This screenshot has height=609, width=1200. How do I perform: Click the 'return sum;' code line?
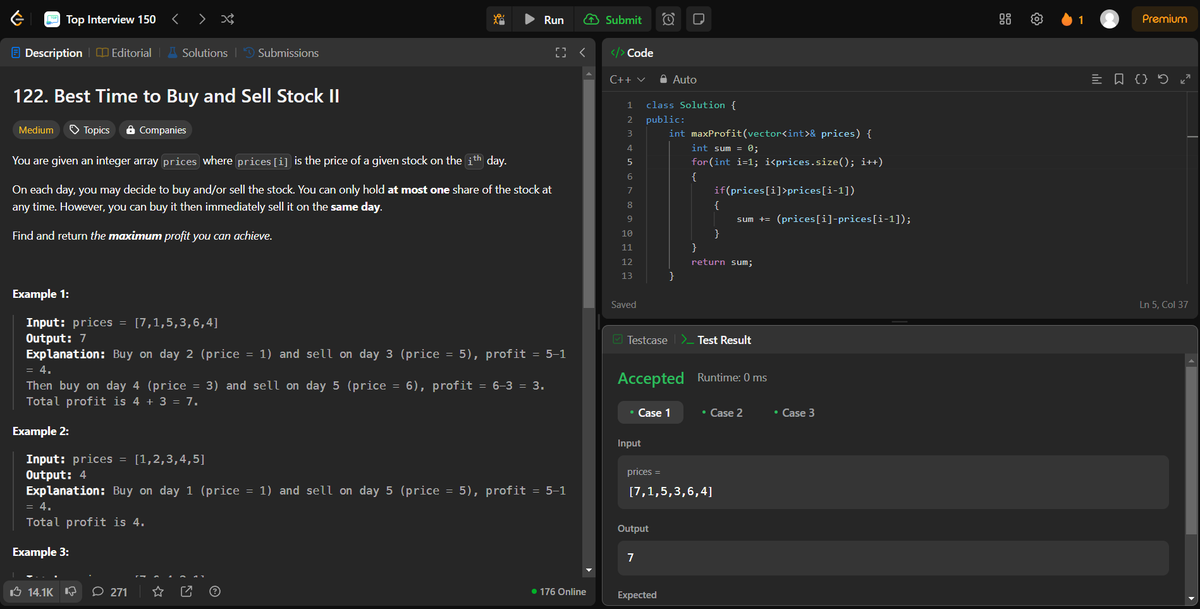point(721,261)
